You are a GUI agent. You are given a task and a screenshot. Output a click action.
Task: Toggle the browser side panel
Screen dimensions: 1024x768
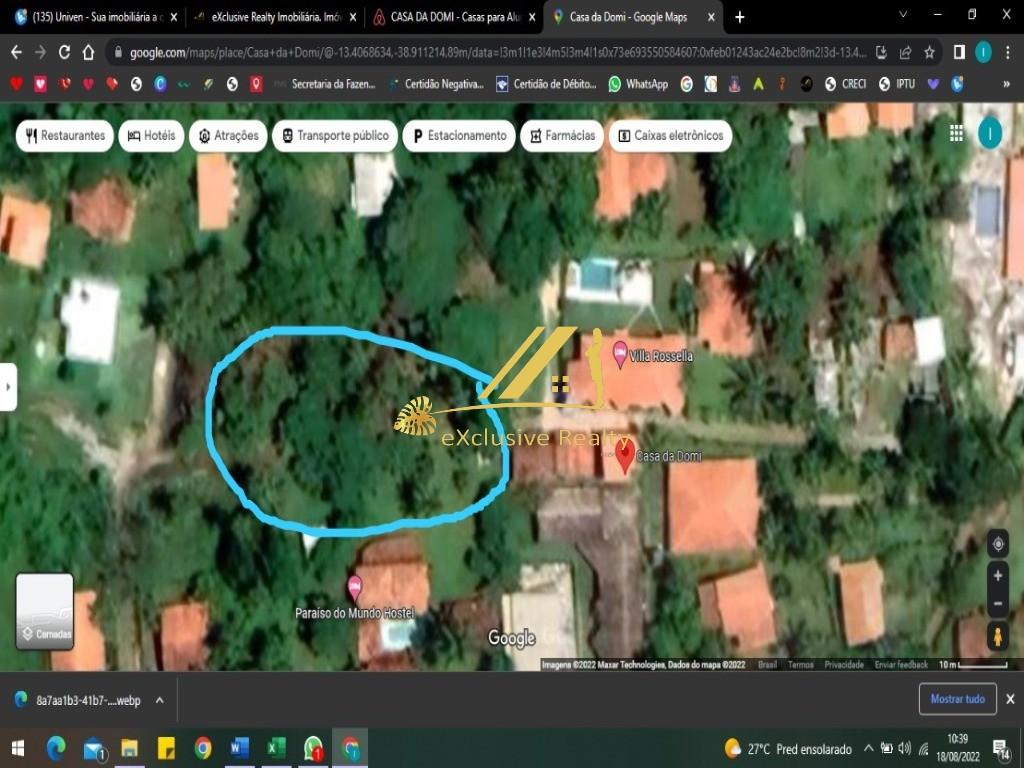(959, 52)
